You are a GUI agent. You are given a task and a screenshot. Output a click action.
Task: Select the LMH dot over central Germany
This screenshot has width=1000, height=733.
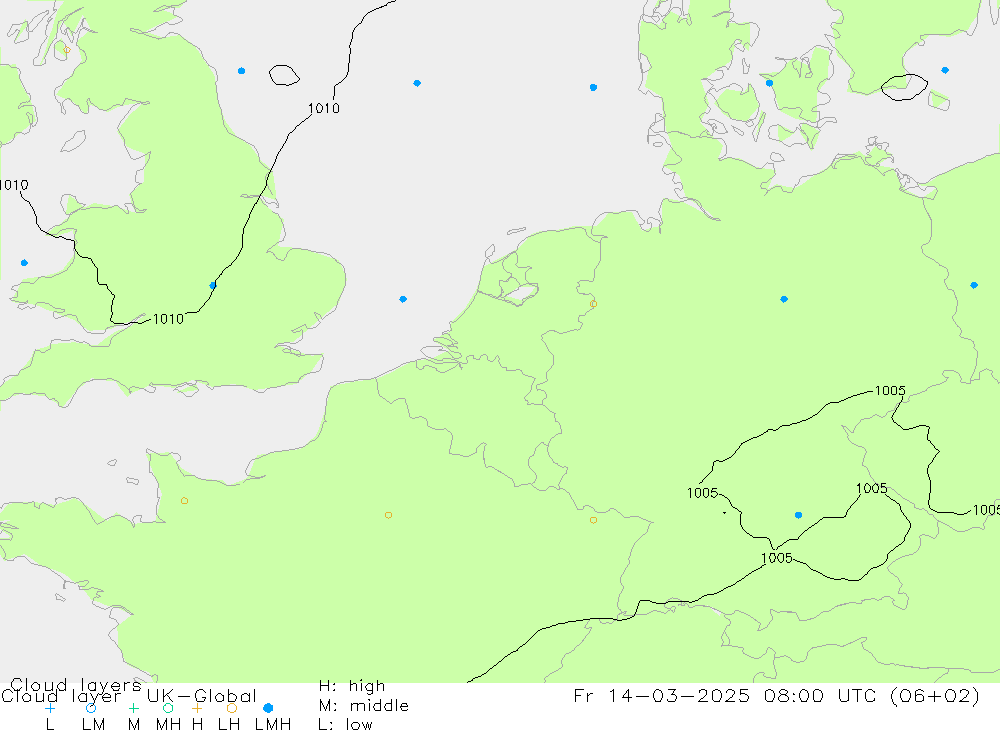[x=784, y=299]
